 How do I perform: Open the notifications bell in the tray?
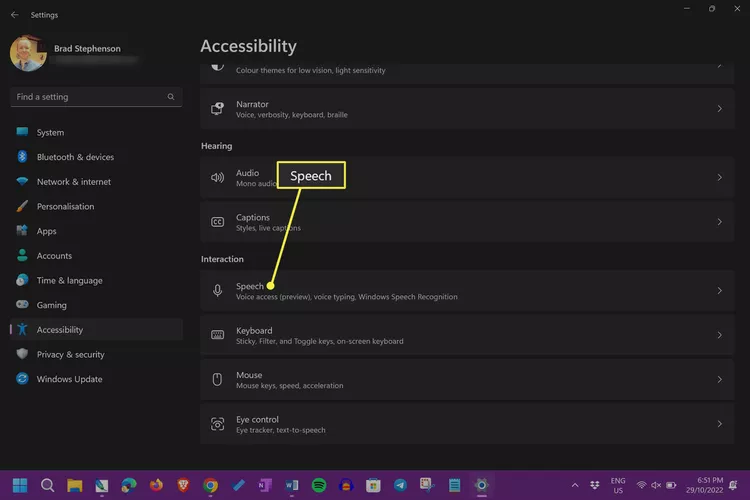pyautogui.click(x=733, y=485)
